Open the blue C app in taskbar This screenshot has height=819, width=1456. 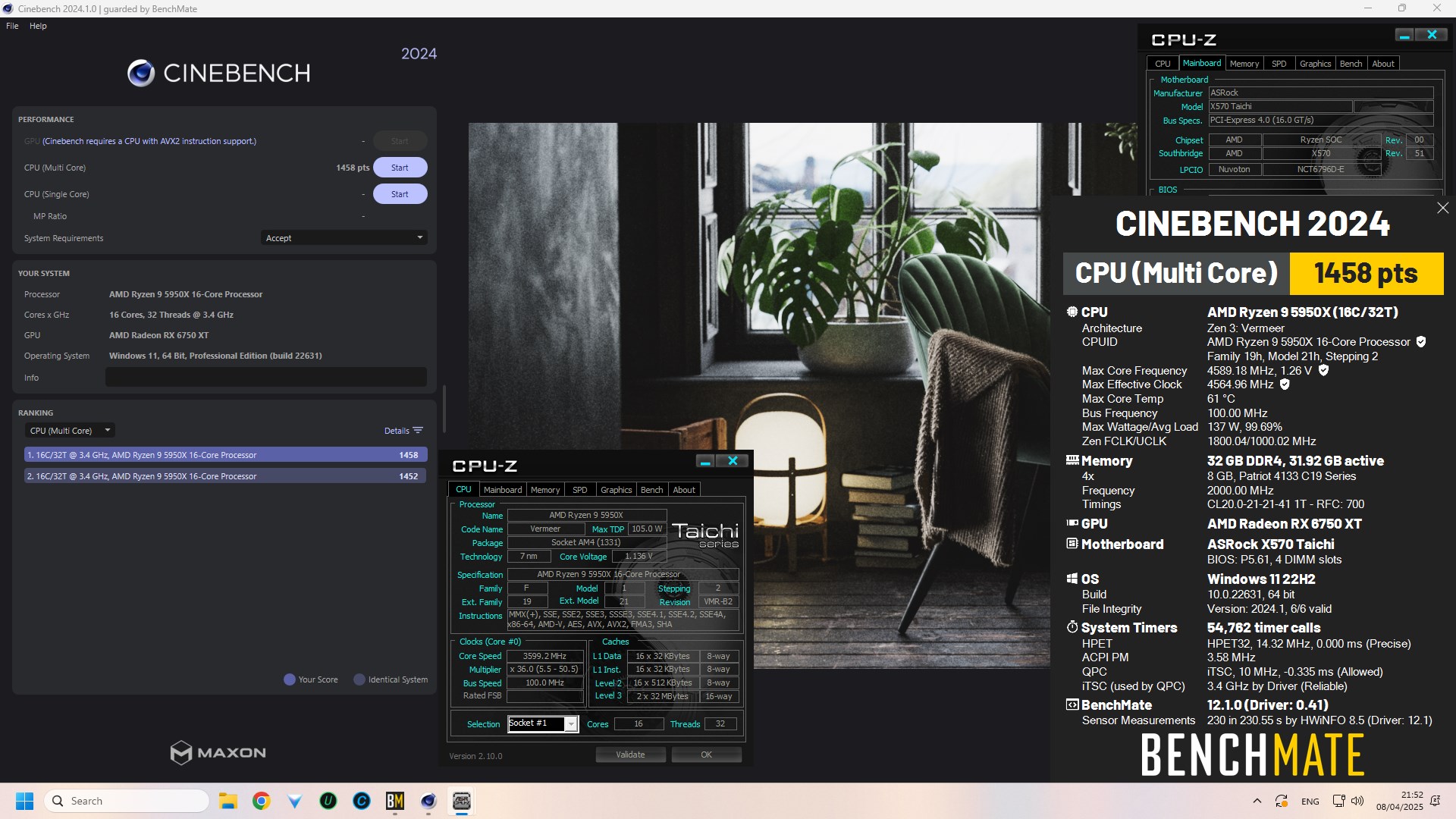click(361, 801)
